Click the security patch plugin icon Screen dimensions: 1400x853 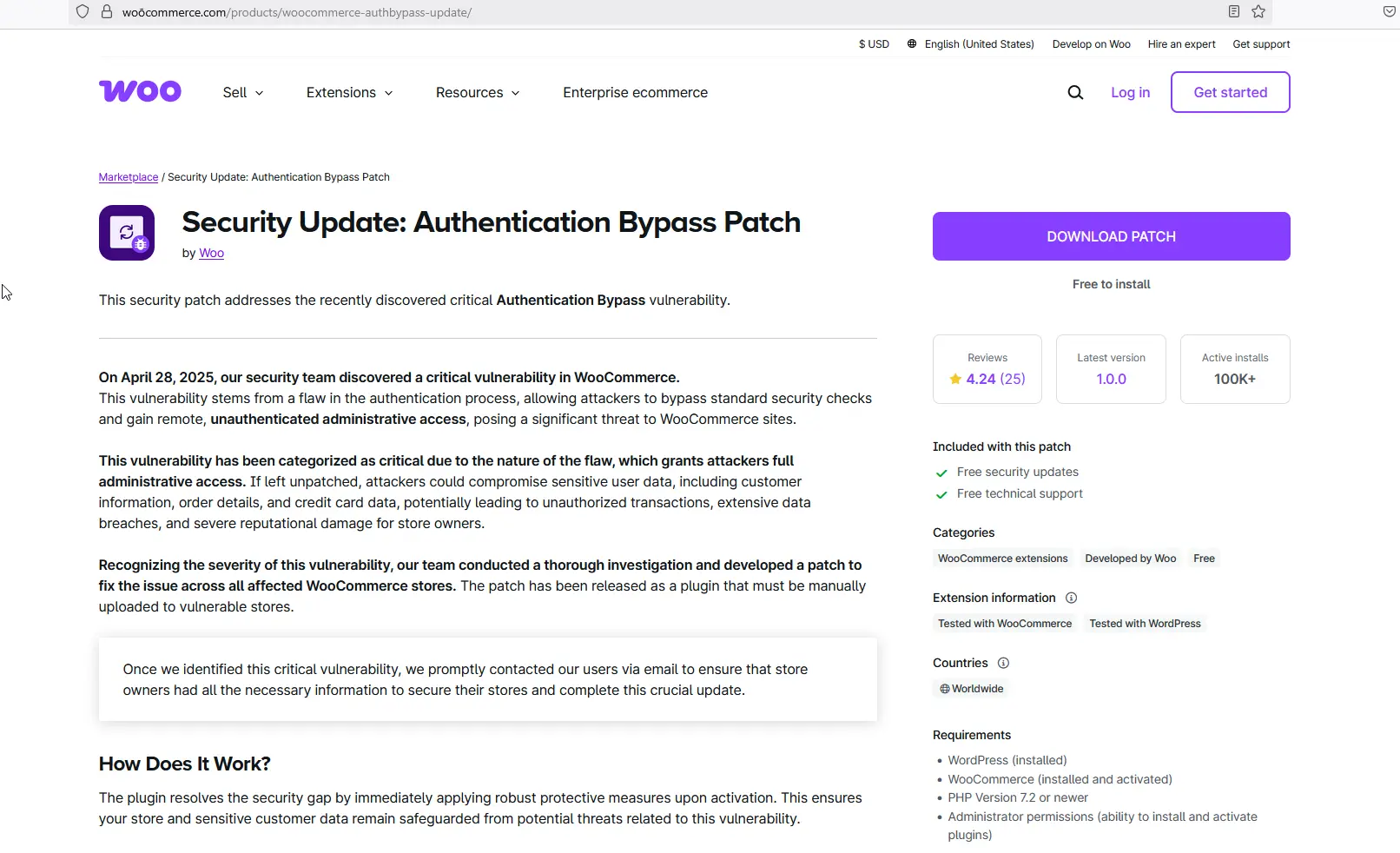tap(127, 233)
